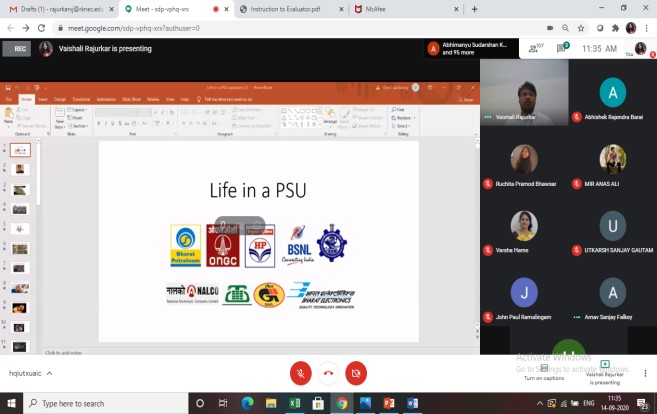657x414 pixels.
Task: Open File Explorer from the taskbar
Action: 271,403
